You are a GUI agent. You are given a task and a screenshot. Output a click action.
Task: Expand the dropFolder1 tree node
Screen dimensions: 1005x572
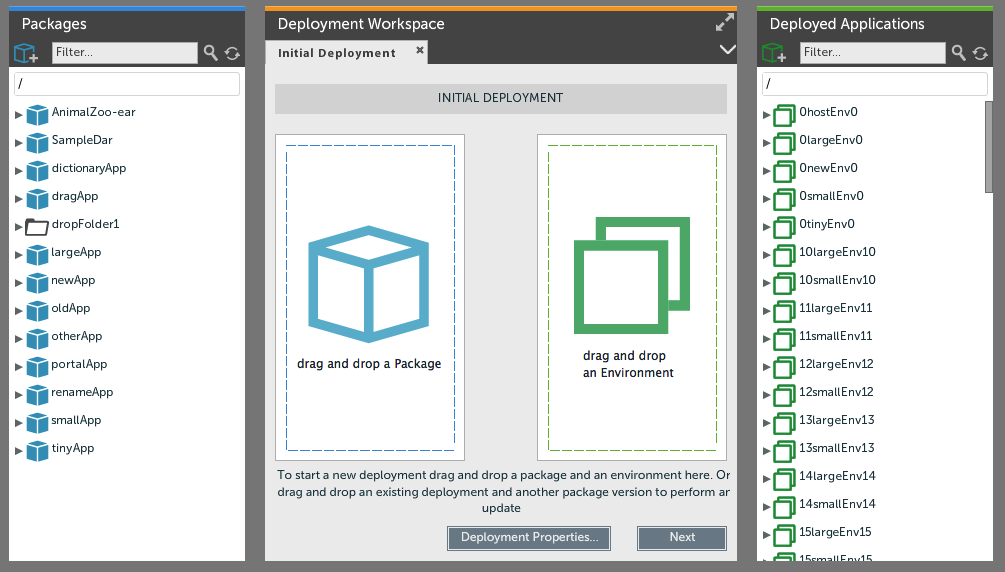tap(19, 227)
